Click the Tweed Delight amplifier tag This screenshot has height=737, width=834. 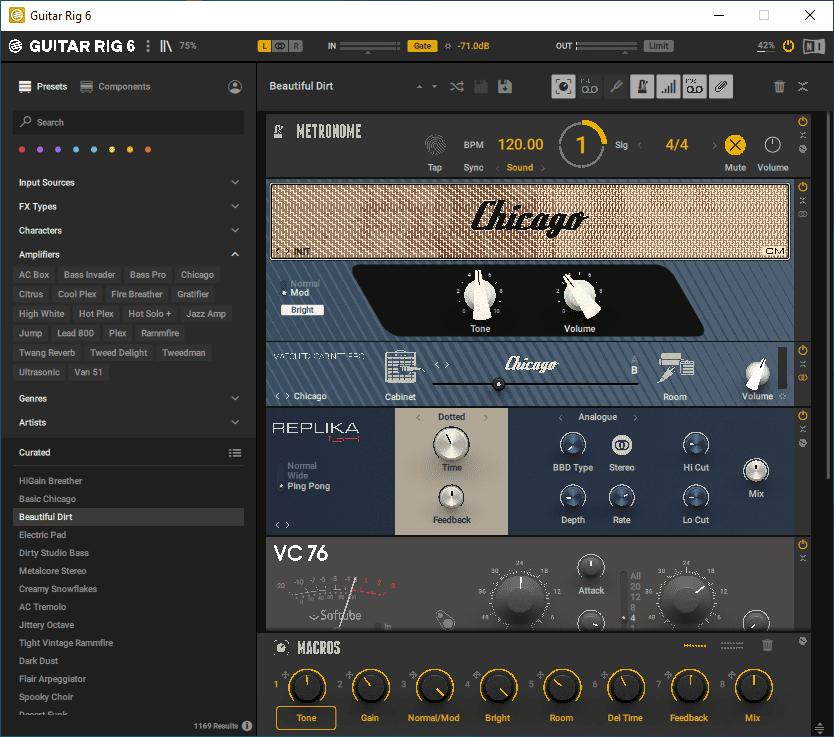point(119,353)
